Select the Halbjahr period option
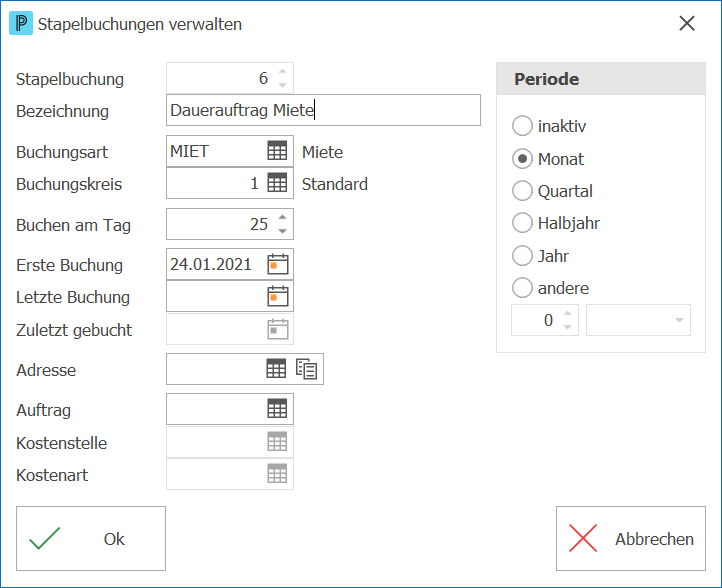This screenshot has height=588, width=722. click(x=522, y=223)
